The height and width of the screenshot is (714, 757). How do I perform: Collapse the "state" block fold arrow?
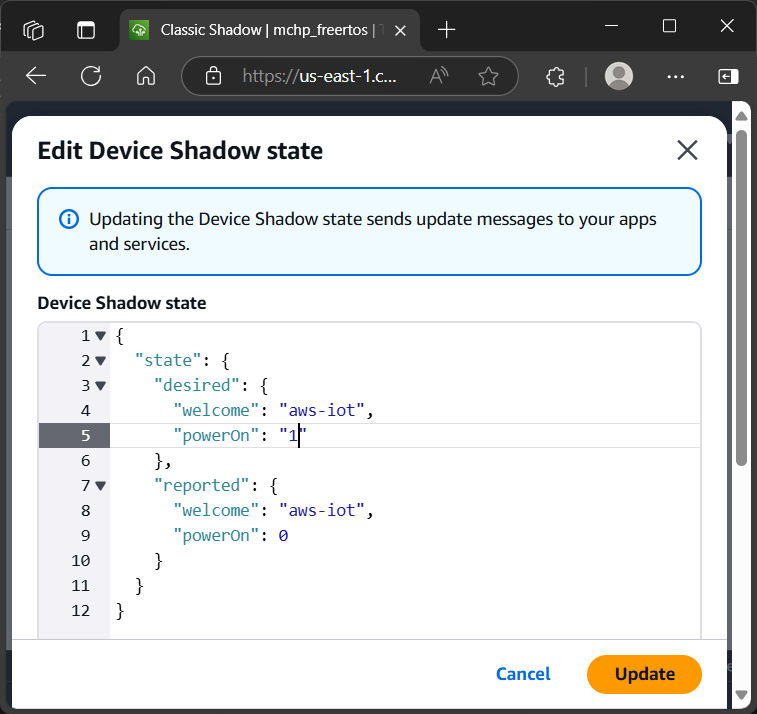(100, 361)
